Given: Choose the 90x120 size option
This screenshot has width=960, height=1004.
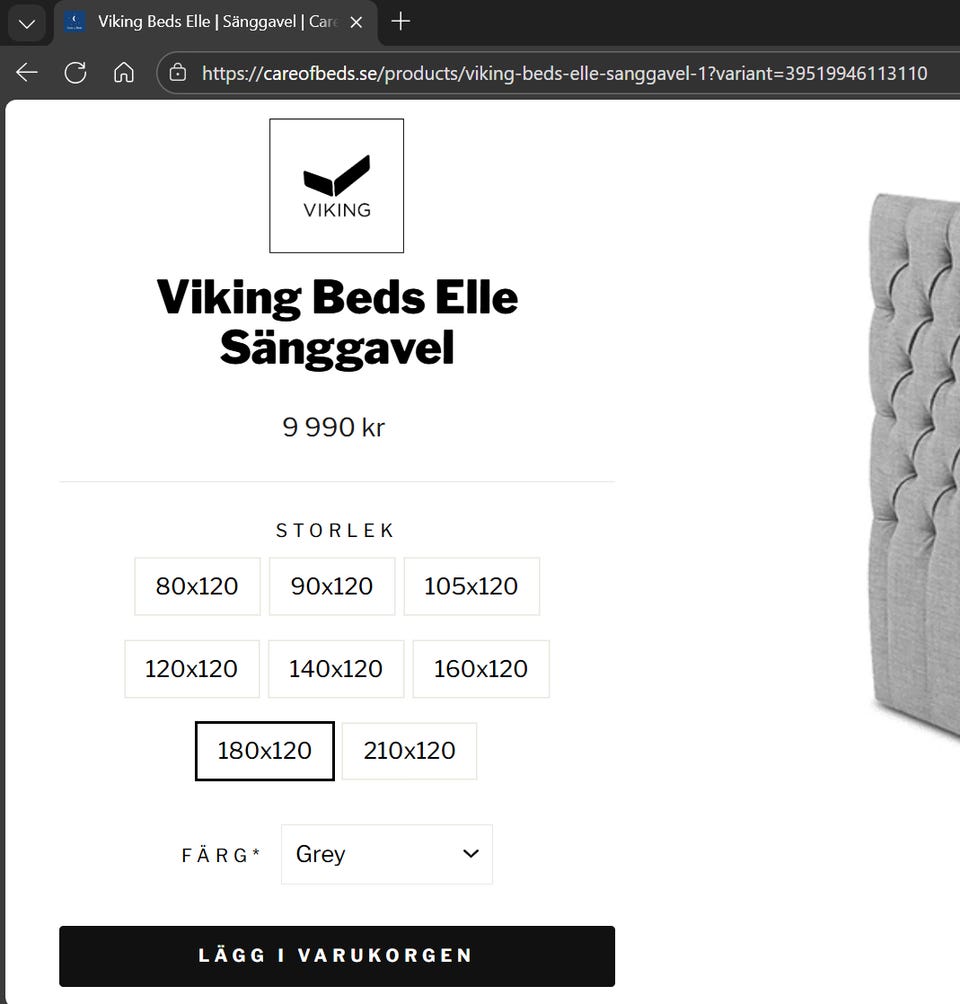Looking at the screenshot, I should pos(332,586).
